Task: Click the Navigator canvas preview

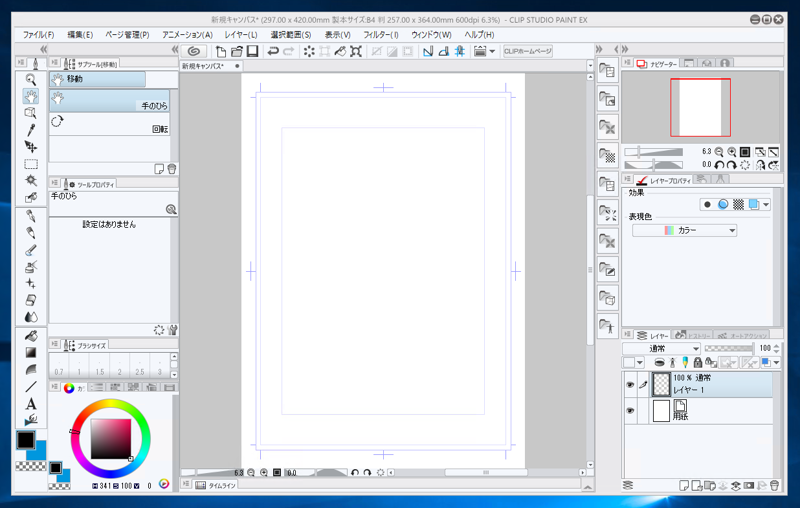Action: (x=700, y=108)
